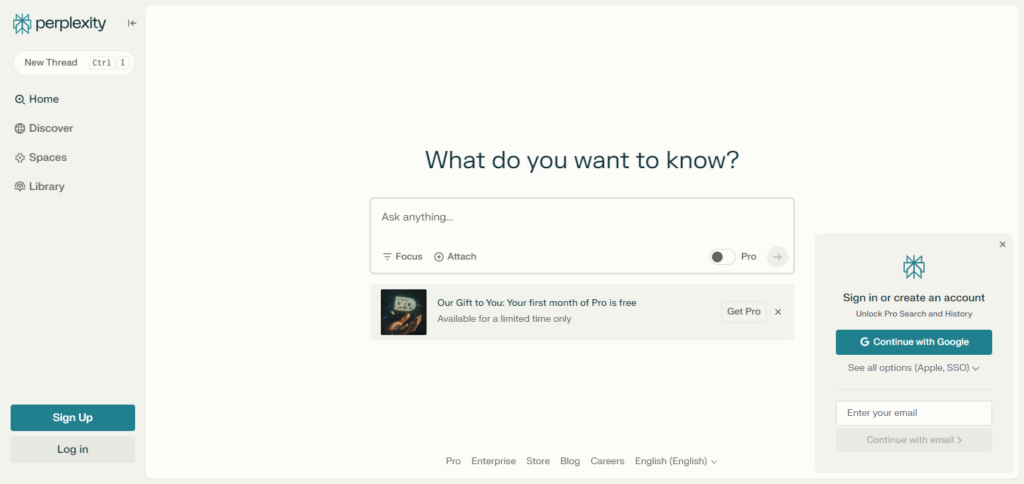Click the "What do you want to know?" heading

point(582,160)
